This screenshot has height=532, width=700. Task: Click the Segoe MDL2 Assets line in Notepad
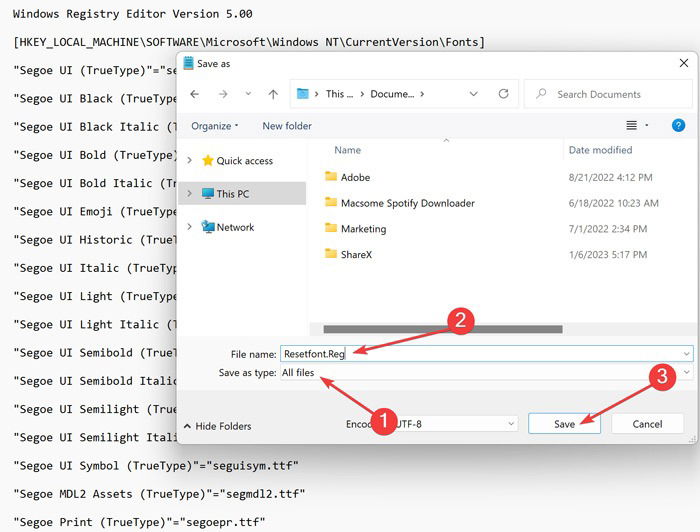[159, 494]
